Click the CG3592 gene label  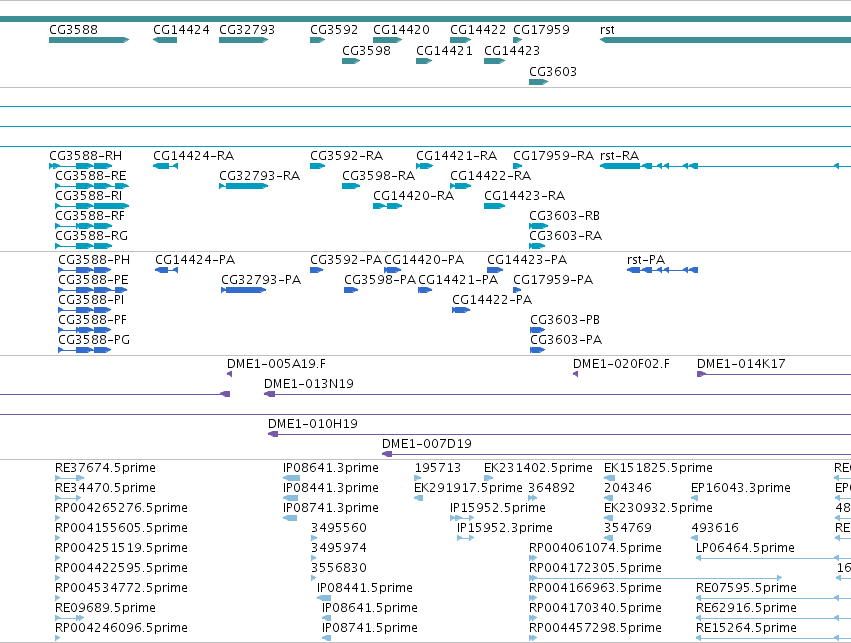click(334, 30)
